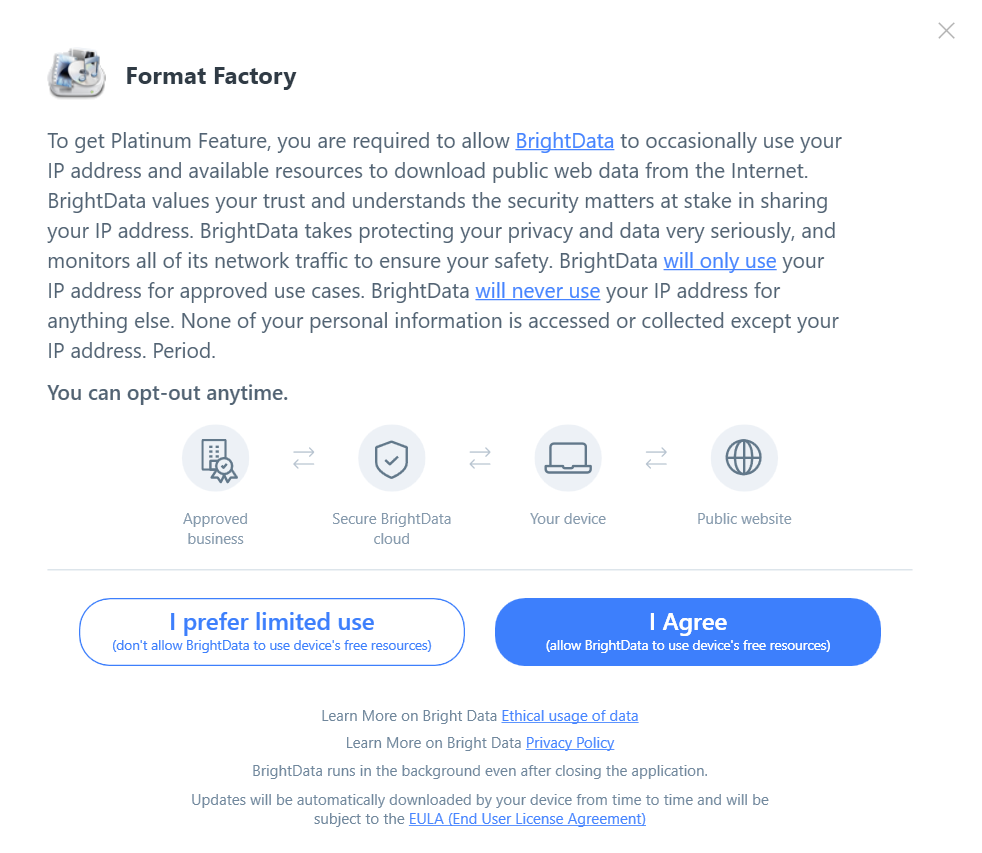Viewport: 982px width, 853px height.
Task: Open the EULA End User License Agreement
Action: [x=527, y=819]
